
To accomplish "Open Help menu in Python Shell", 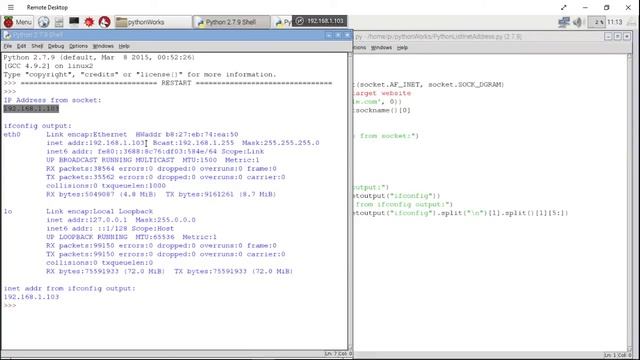I will click(x=124, y=46).
